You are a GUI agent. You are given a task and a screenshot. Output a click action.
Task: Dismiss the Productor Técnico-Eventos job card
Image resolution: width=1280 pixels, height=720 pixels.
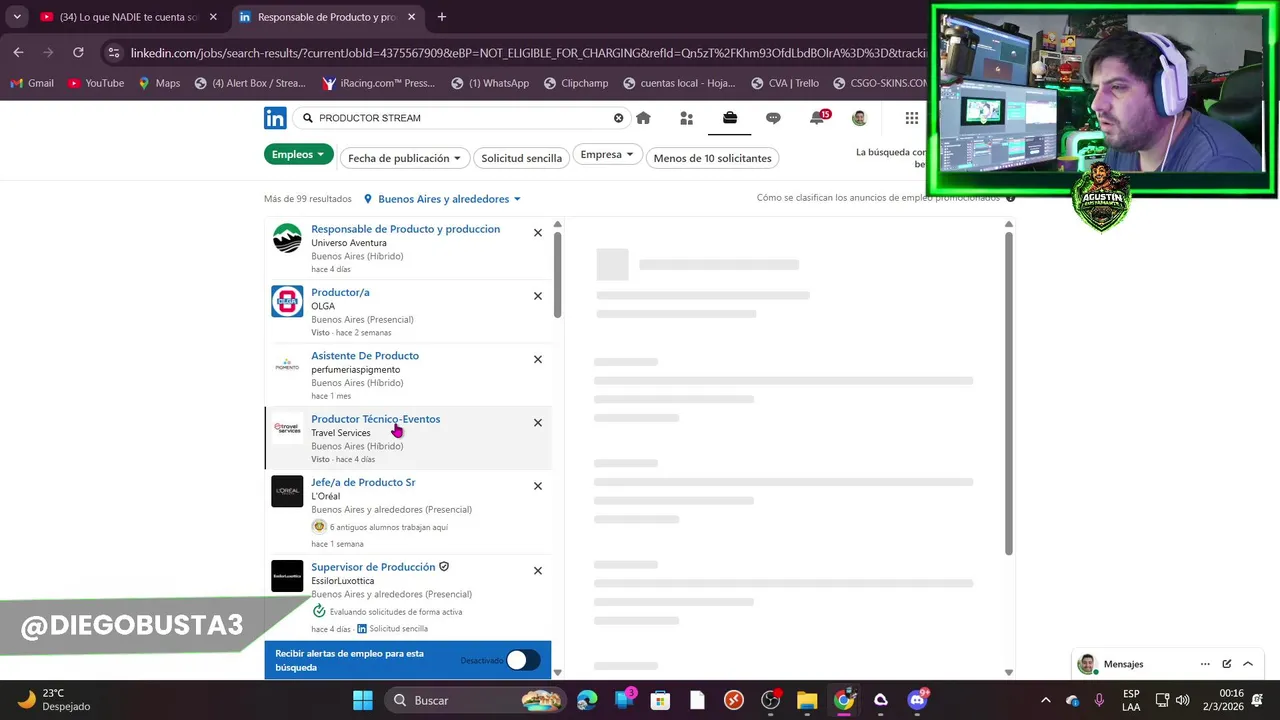click(x=538, y=423)
